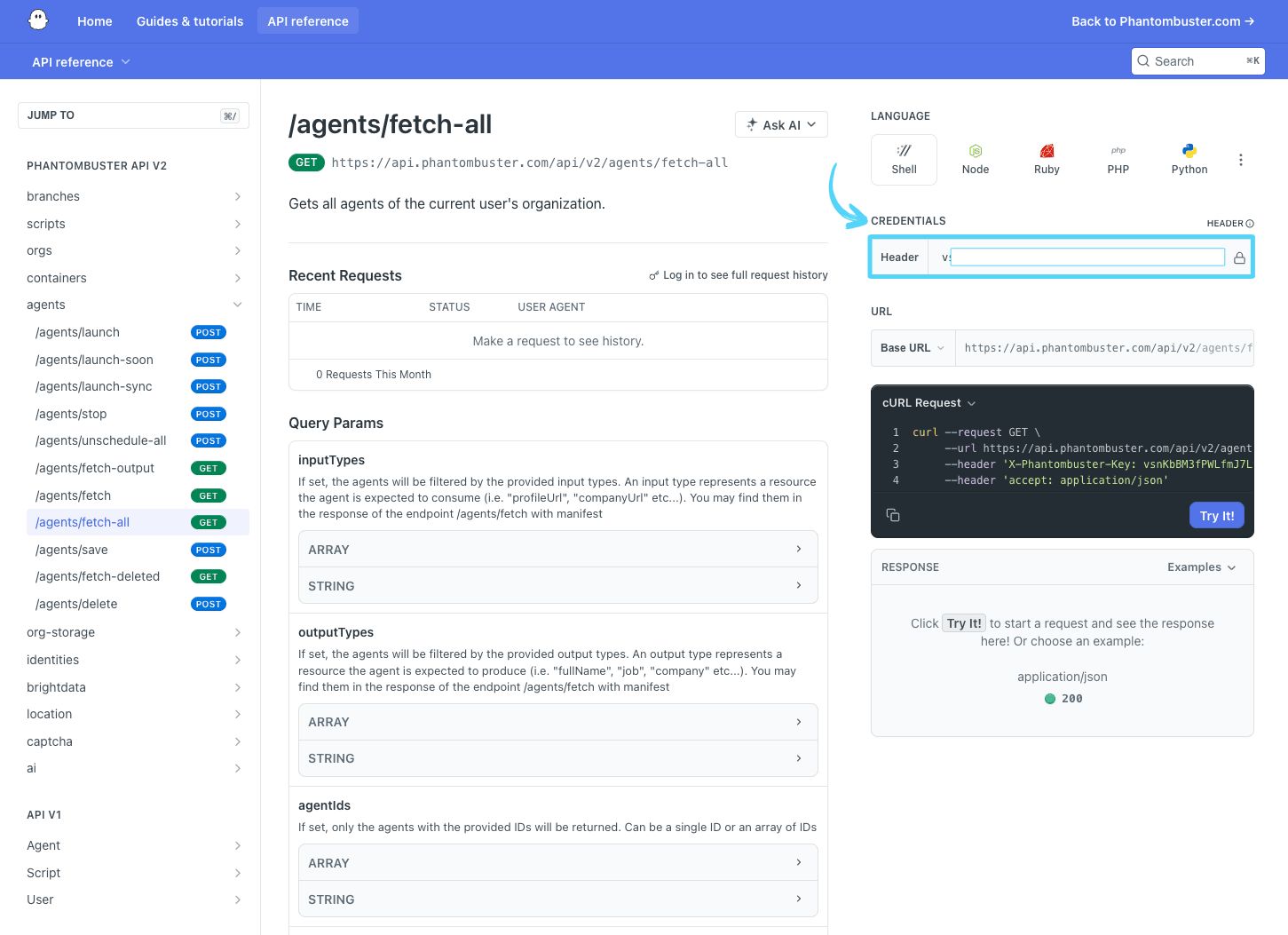
Task: Focus the Header credentials input field
Action: pos(1087,258)
